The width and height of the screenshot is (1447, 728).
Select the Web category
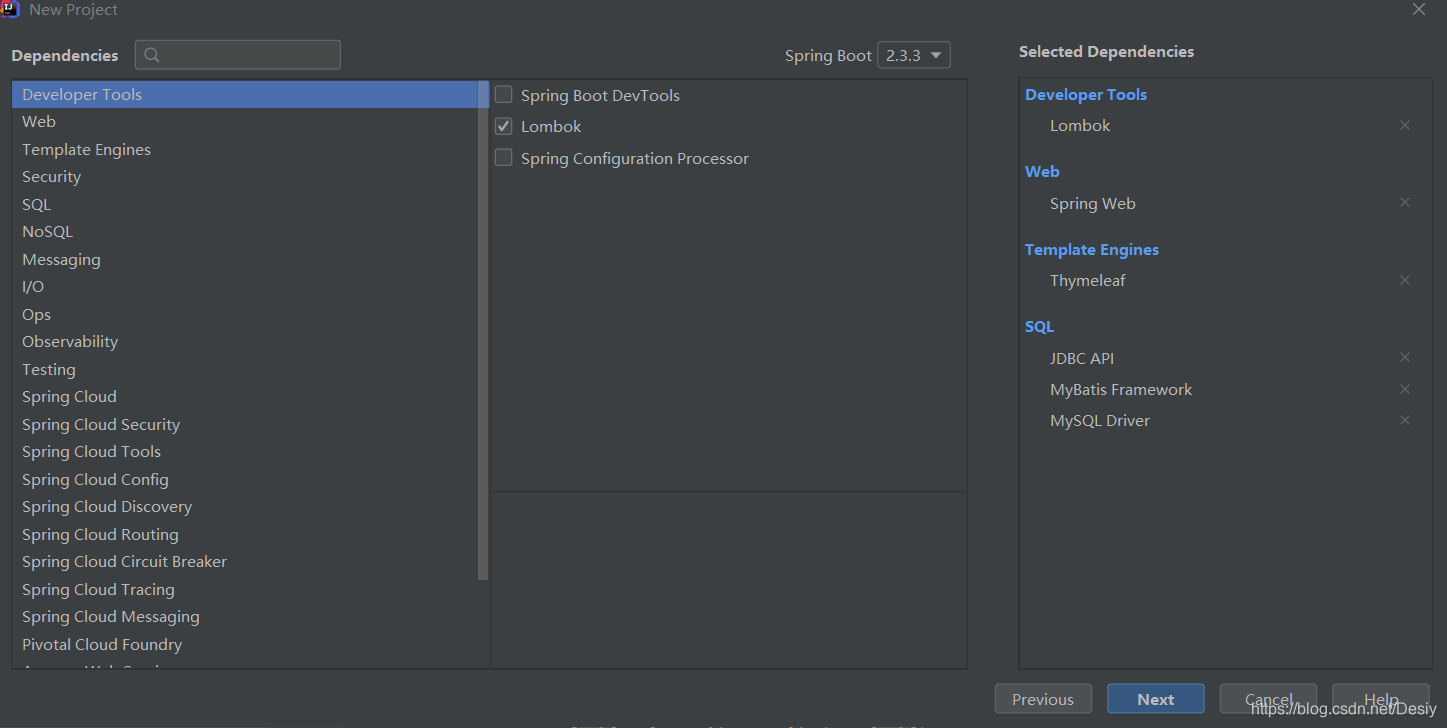pos(245,121)
